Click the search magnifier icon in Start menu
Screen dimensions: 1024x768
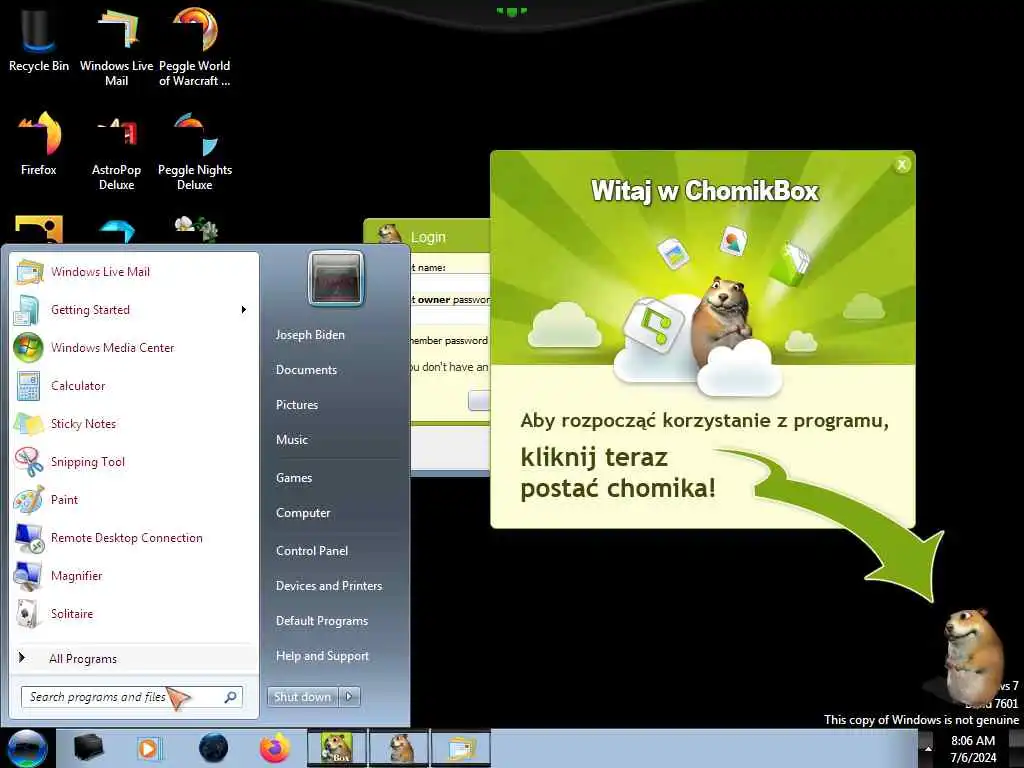[231, 697]
